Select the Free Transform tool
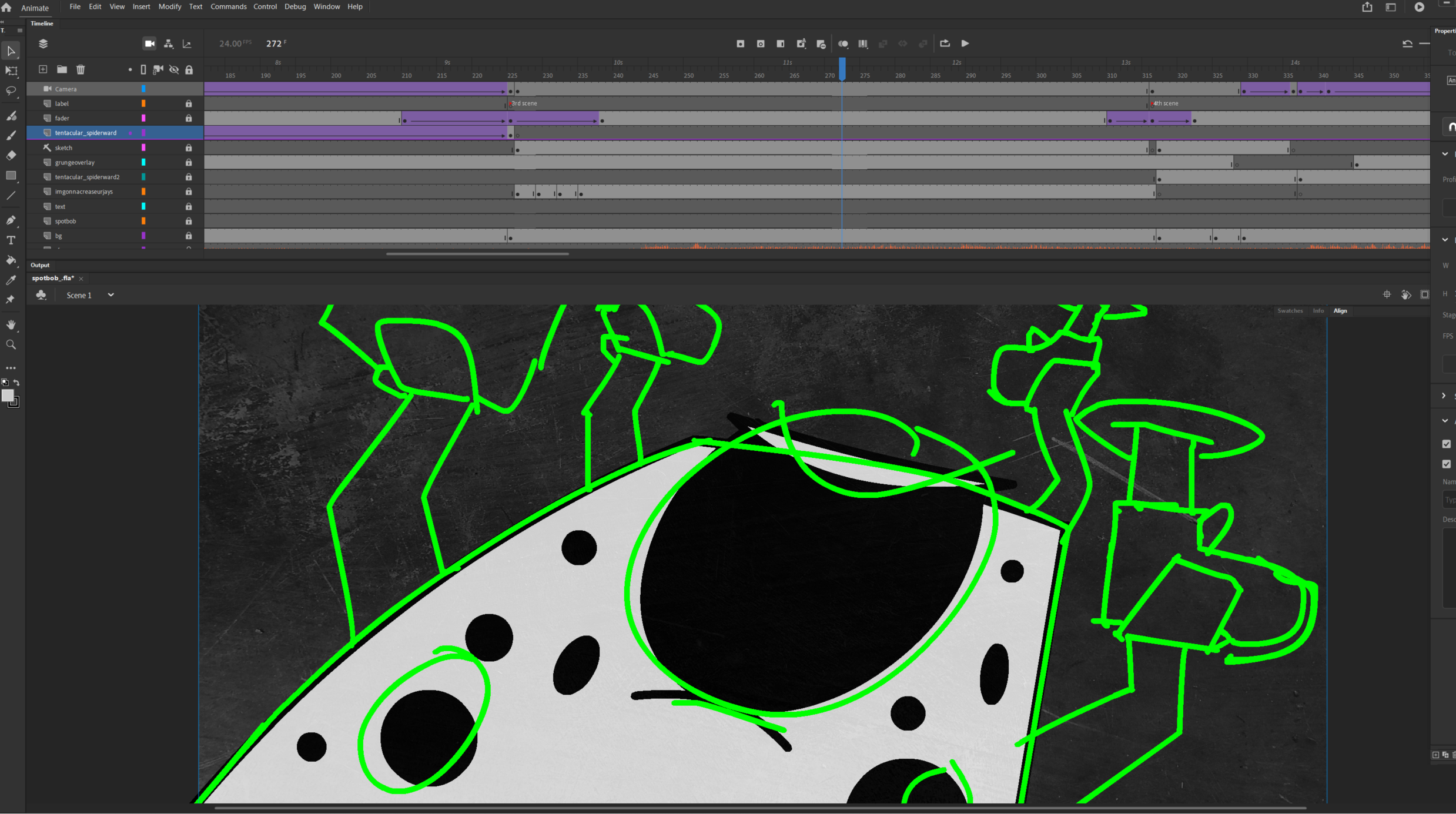 (x=11, y=71)
